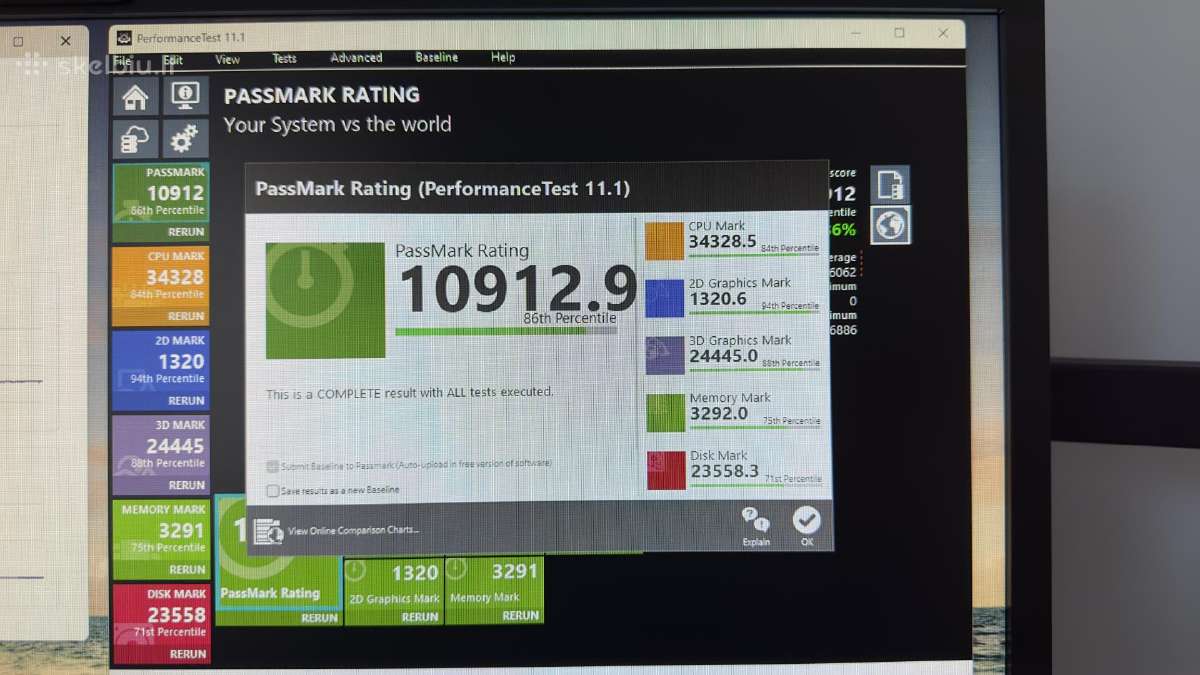Rerun the 2D Mark test
1200x675 pixels.
point(186,400)
